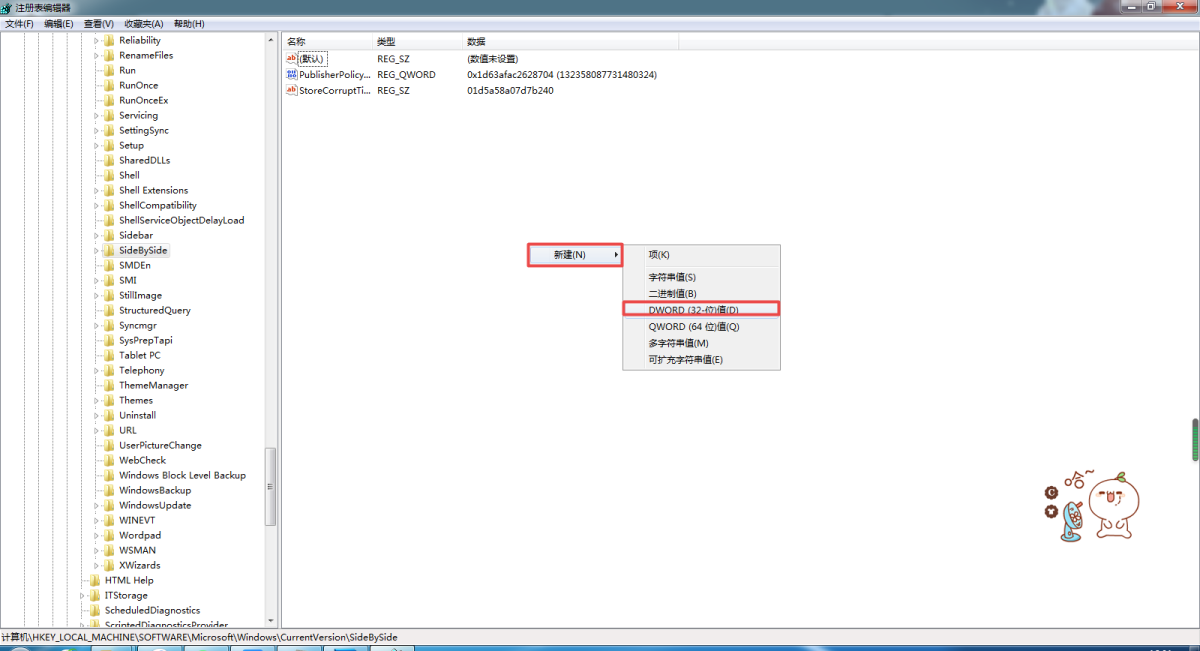1200x651 pixels.
Task: Click the StoreCorruptTi string value icon
Action: click(292, 91)
